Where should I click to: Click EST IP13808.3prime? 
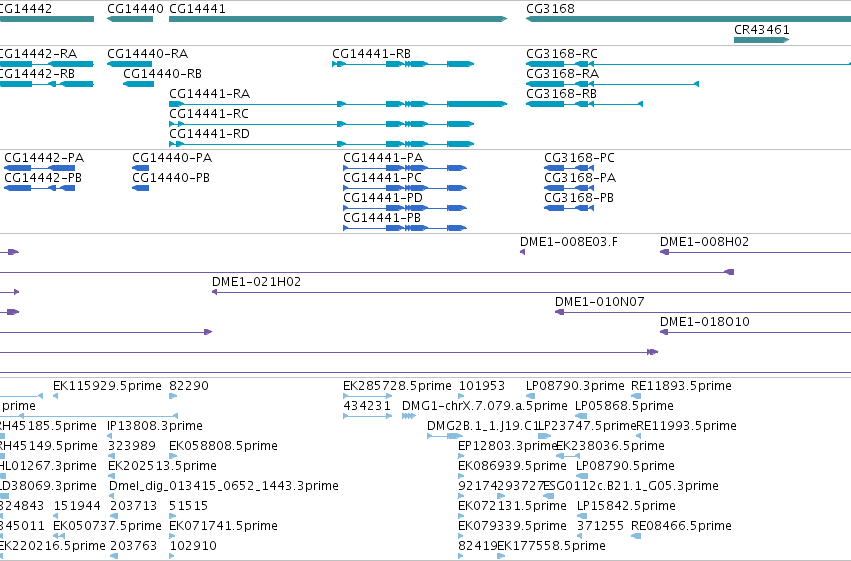click(x=155, y=426)
